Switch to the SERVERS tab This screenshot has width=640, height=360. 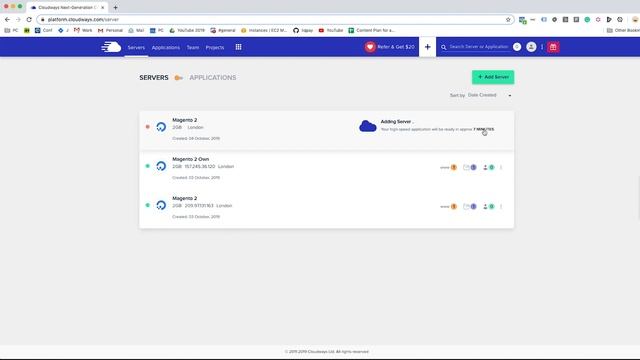(154, 78)
